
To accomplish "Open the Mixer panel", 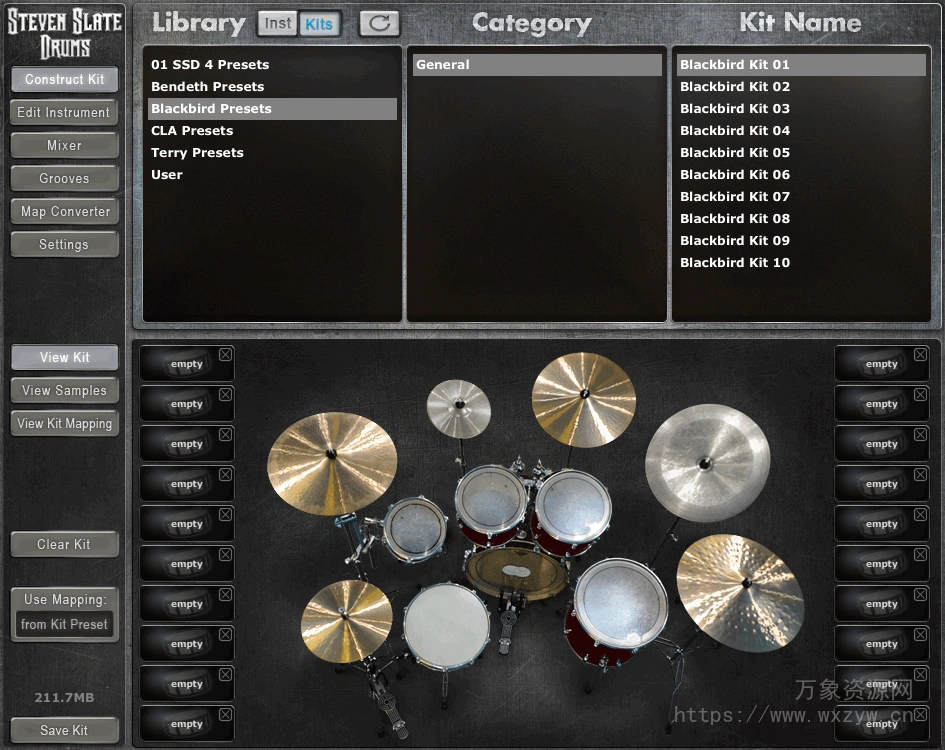I will pyautogui.click(x=64, y=145).
